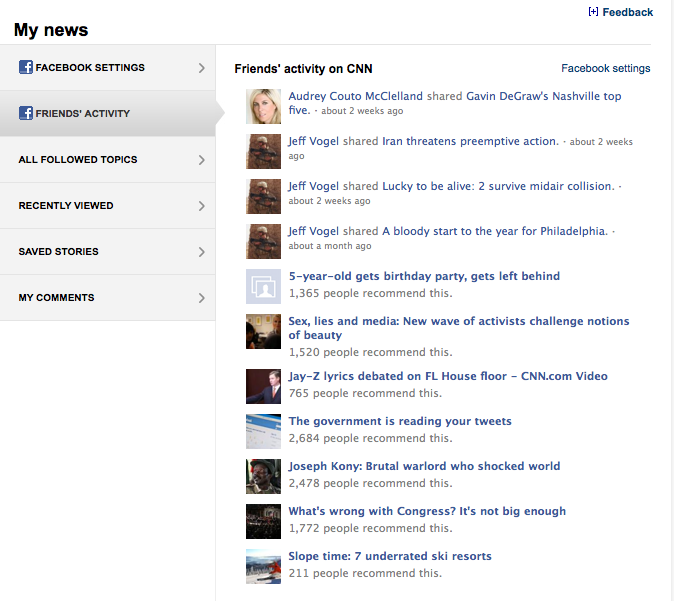
Task: Click the Facebook icon beside Friends' Activity
Action: tap(26, 113)
